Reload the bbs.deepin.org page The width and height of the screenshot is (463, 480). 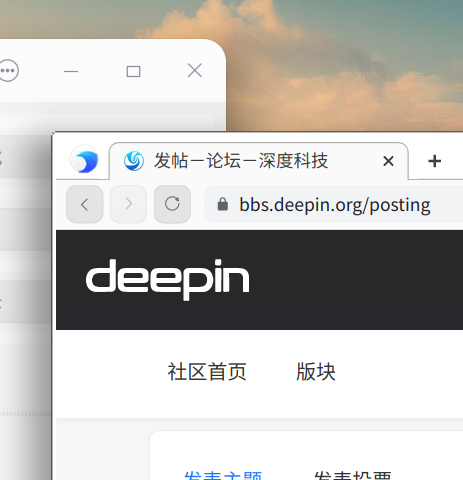(x=172, y=204)
